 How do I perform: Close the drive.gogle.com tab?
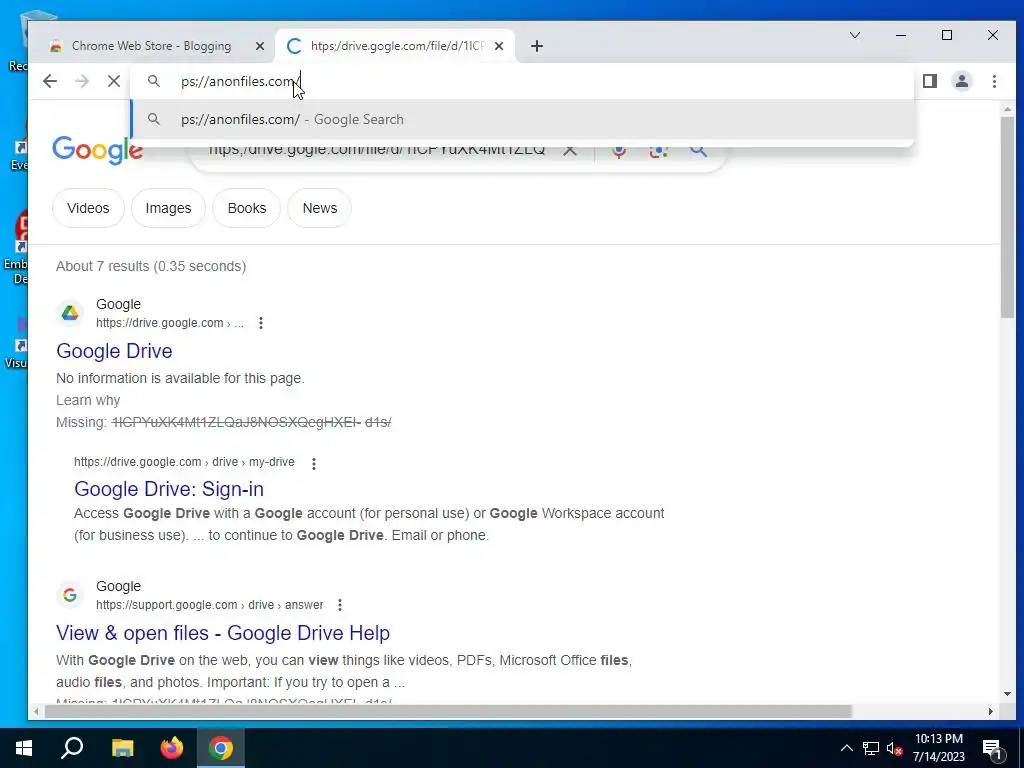pos(499,46)
